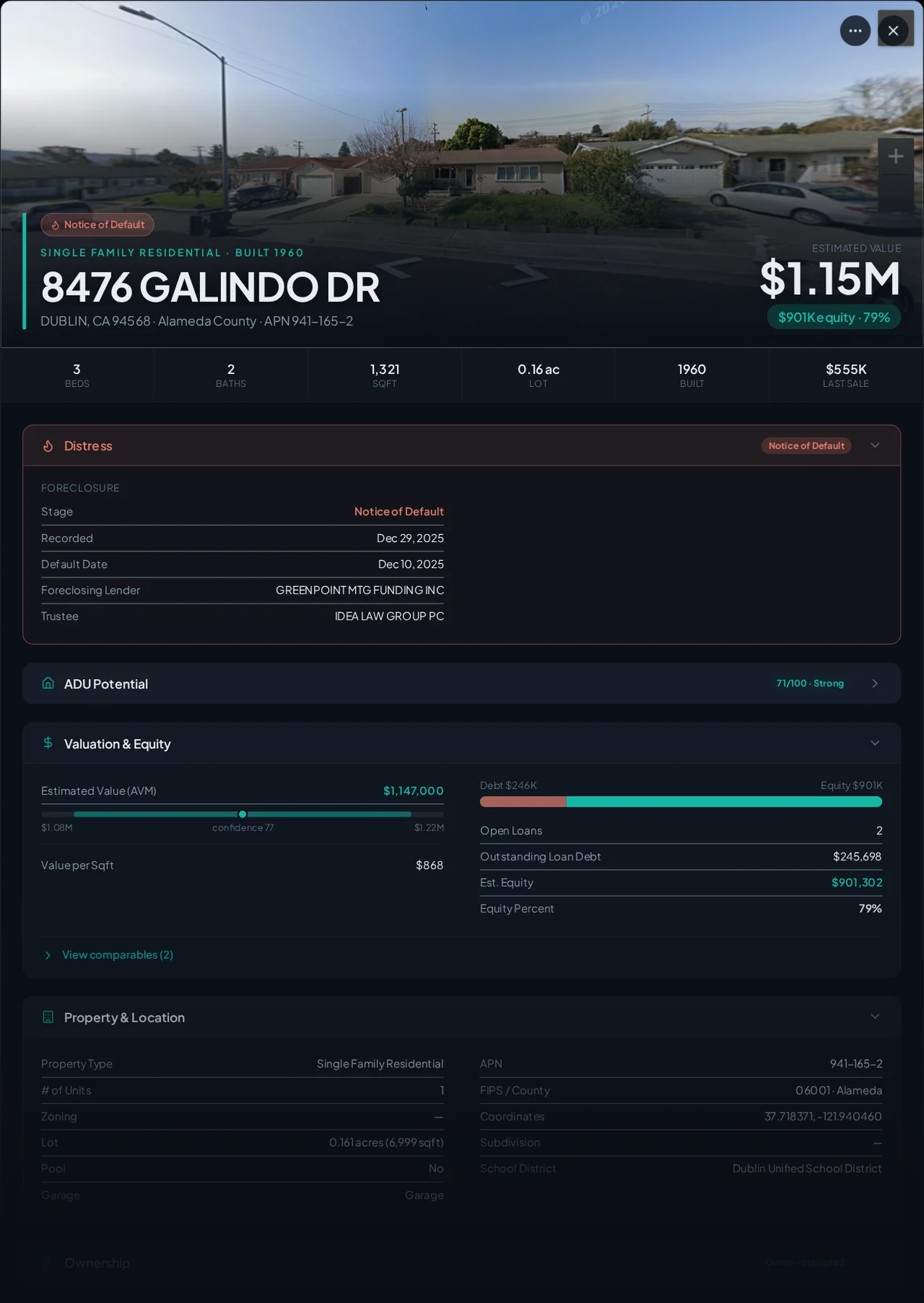This screenshot has height=1303, width=924.
Task: Collapse the Valuation & Equity chevron
Action: pyautogui.click(x=875, y=743)
